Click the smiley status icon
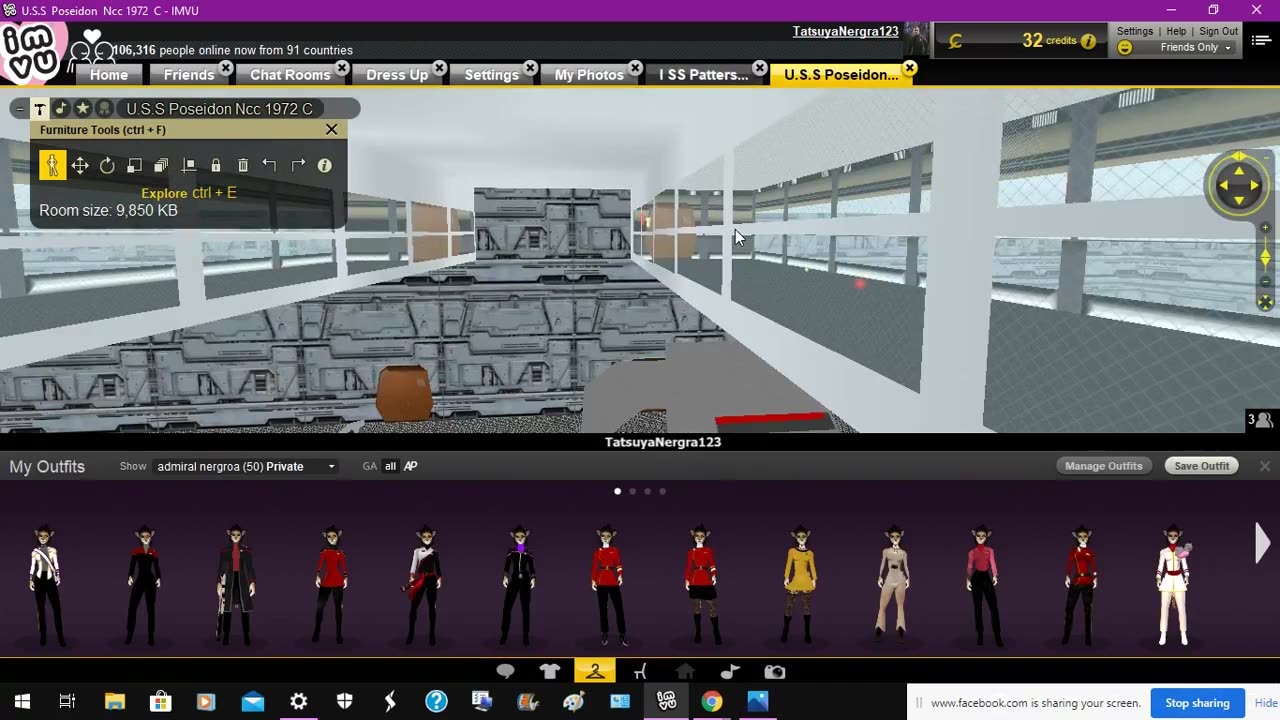Image resolution: width=1280 pixels, height=720 pixels. coord(1125,47)
